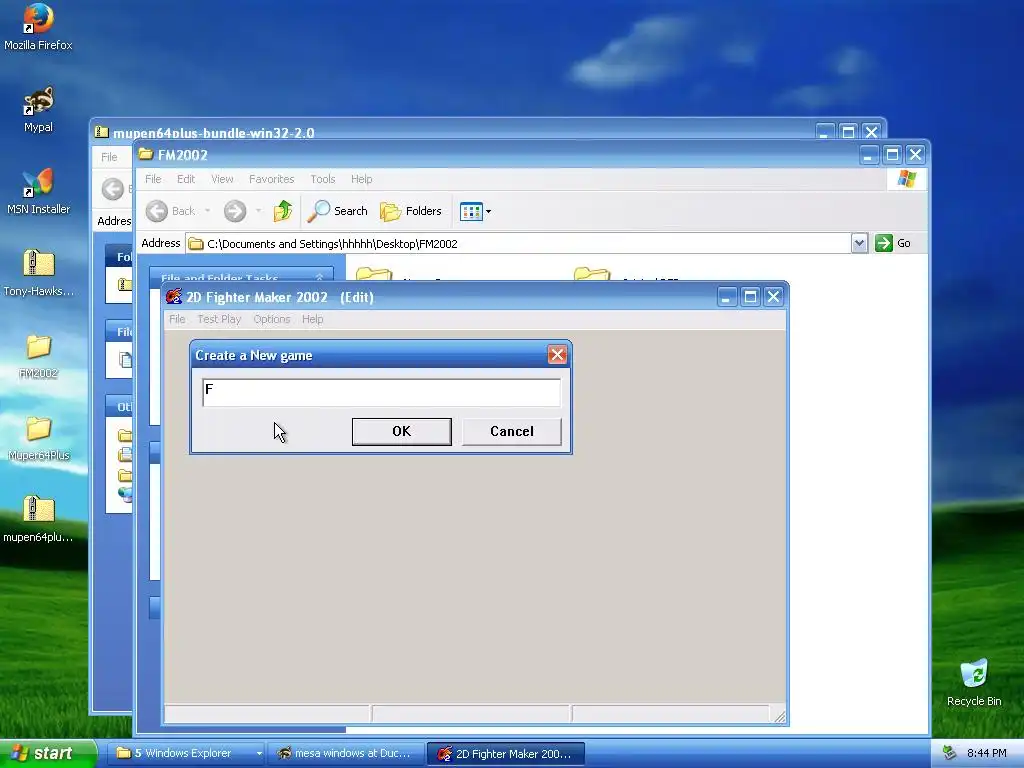Screen dimensions: 1024x768
Task: Maximize the 2D Fighter Maker window
Action: coord(750,297)
